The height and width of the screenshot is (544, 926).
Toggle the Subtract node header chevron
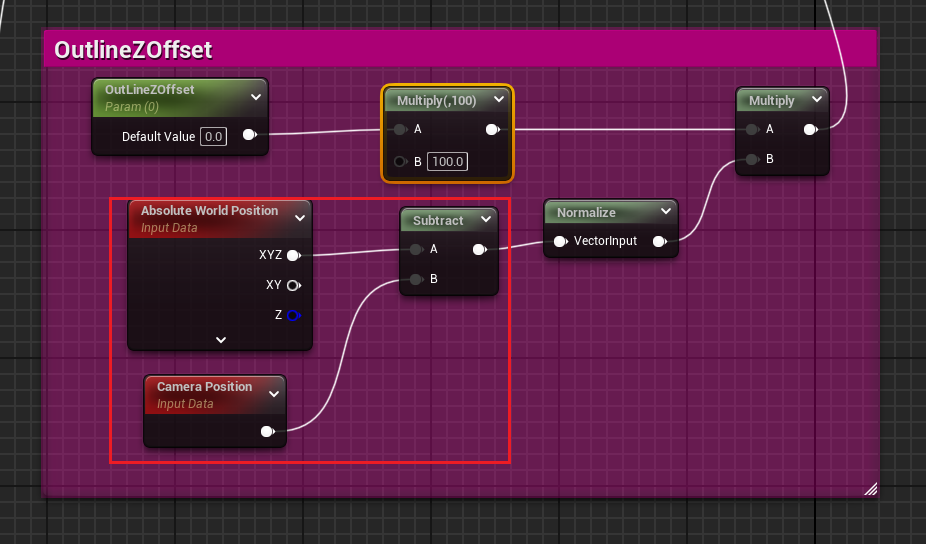485,220
